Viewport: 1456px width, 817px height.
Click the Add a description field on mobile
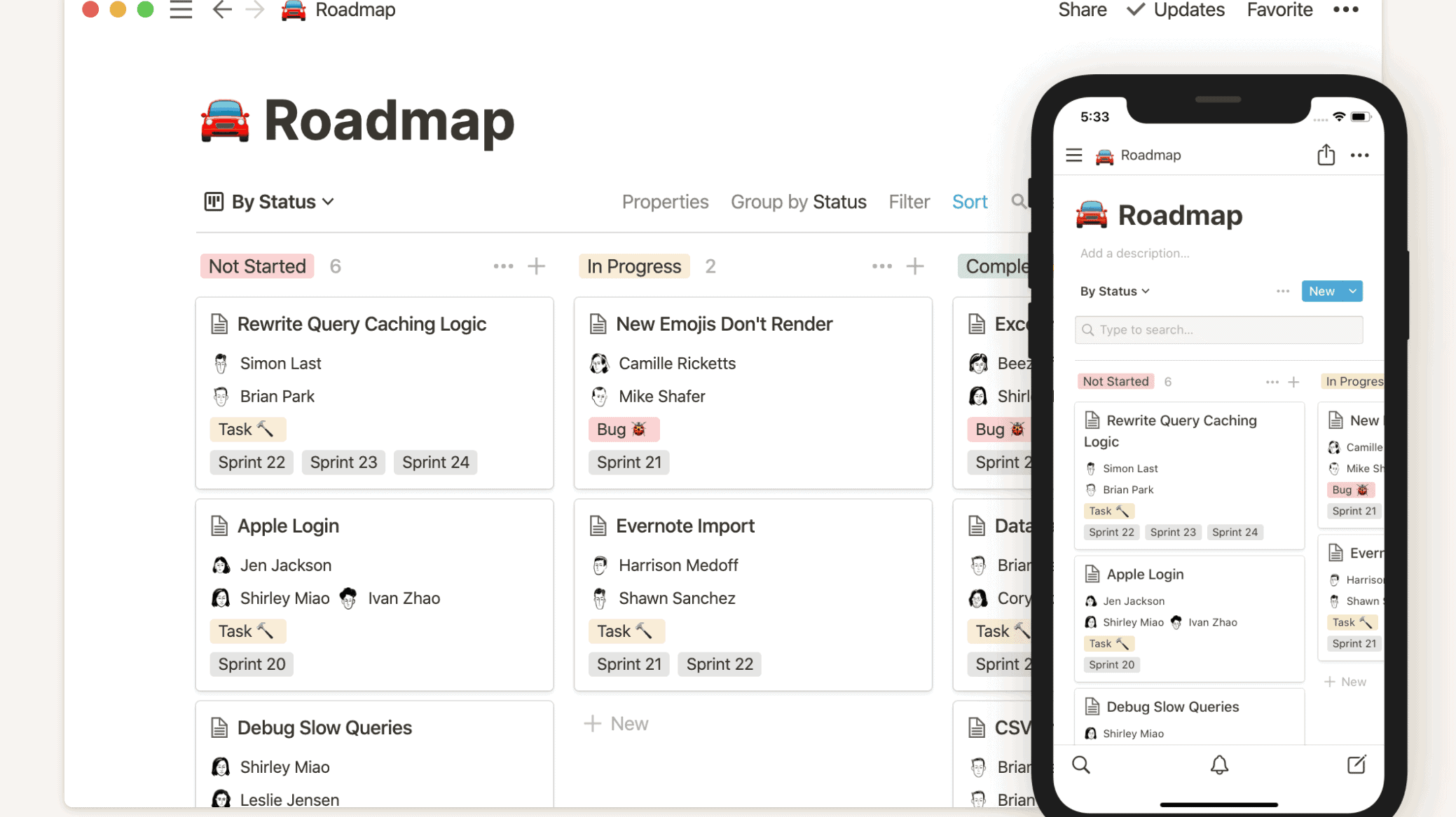(1134, 253)
